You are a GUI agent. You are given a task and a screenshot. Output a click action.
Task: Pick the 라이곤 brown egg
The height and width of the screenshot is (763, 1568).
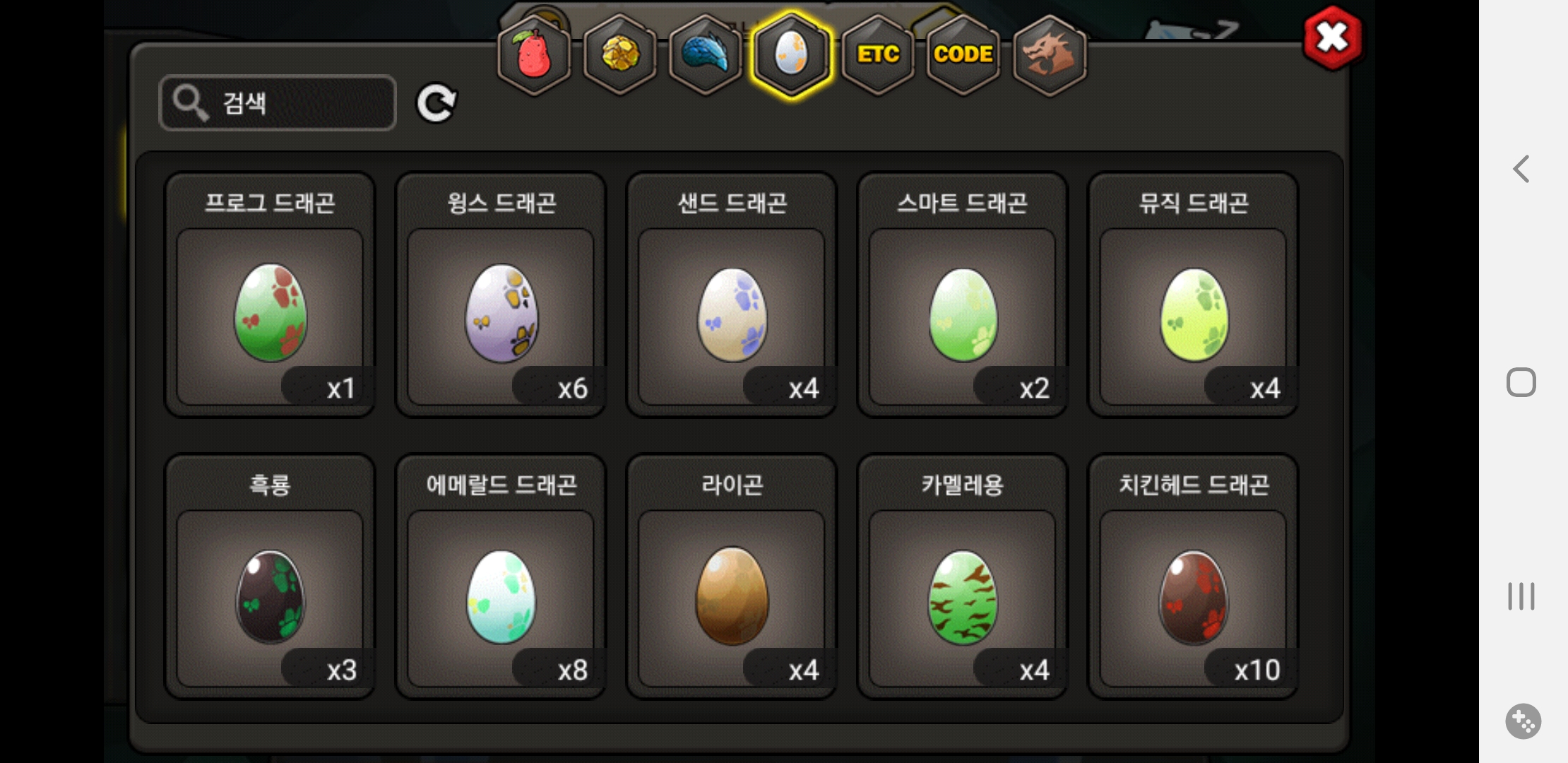pos(732,576)
